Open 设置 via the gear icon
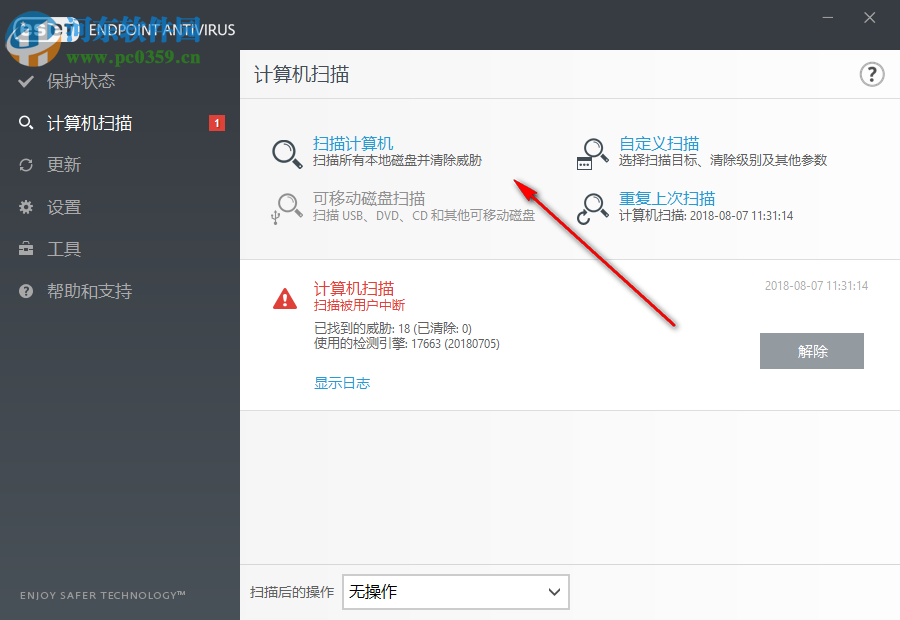The image size is (900, 620). pos(26,207)
